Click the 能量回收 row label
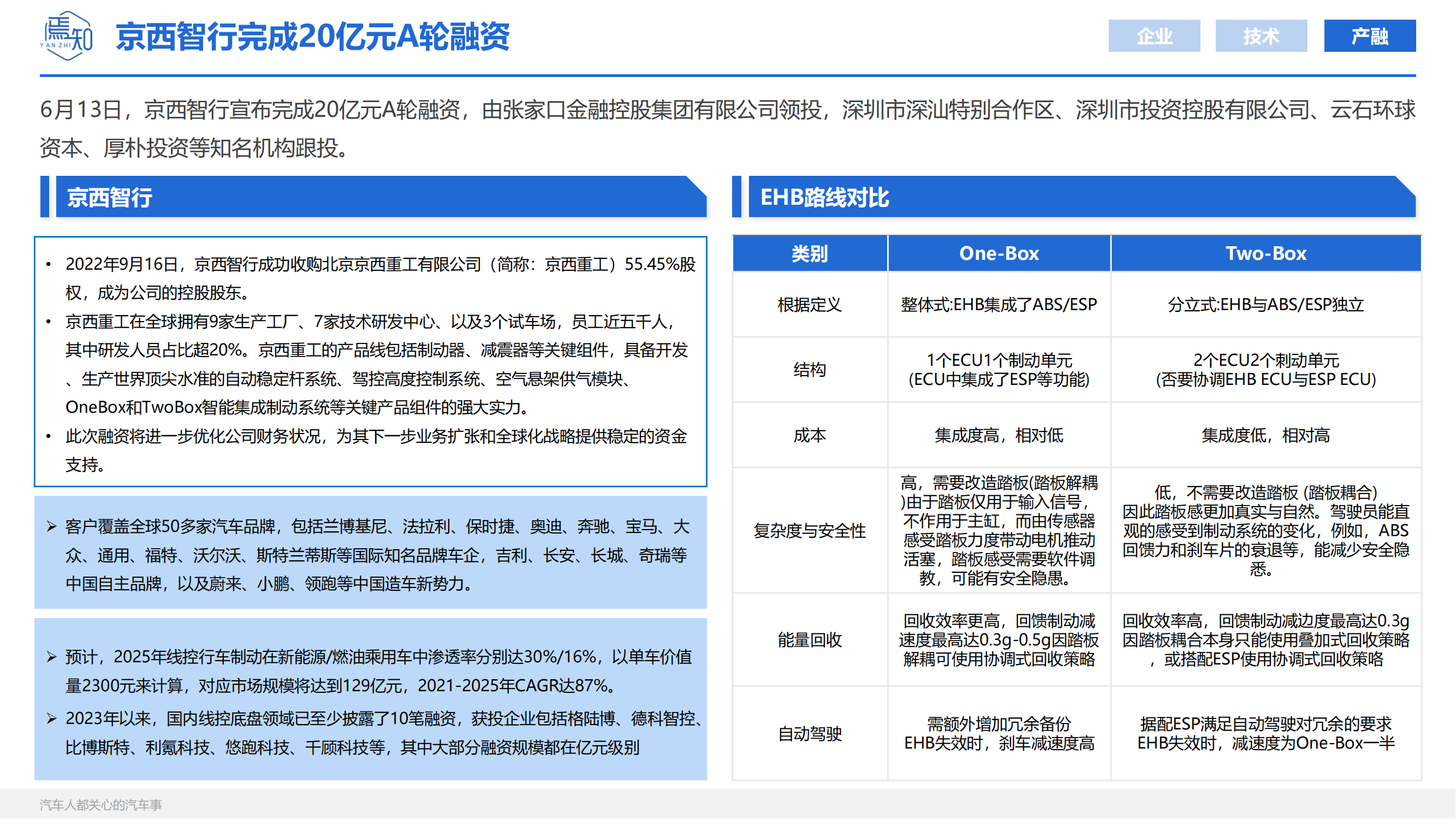This screenshot has height=819, width=1456. point(810,640)
